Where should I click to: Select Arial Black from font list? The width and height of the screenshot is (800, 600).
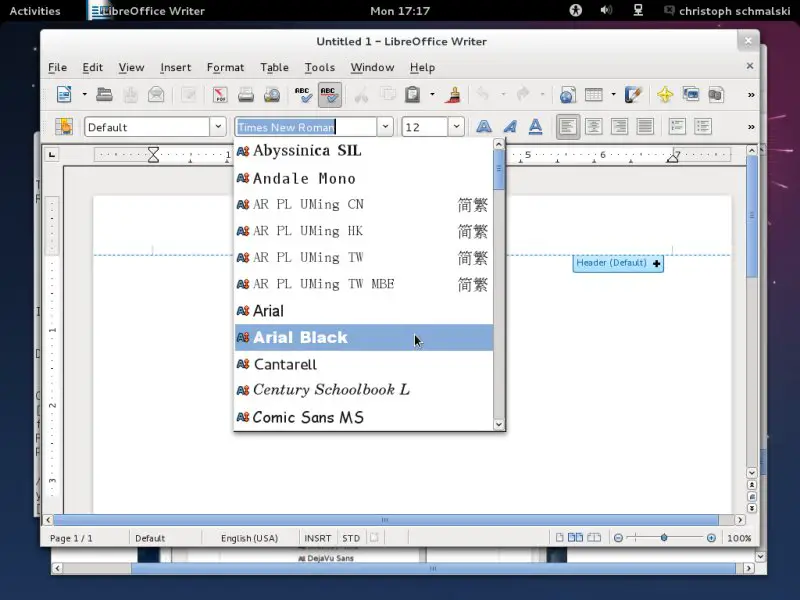(x=364, y=337)
